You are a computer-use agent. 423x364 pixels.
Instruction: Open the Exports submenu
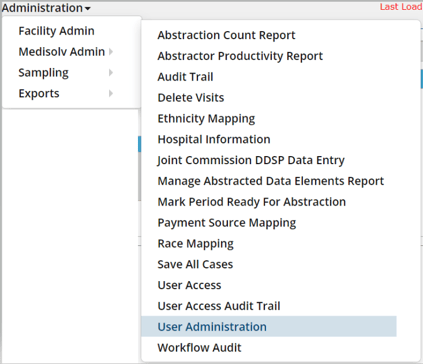pos(39,94)
